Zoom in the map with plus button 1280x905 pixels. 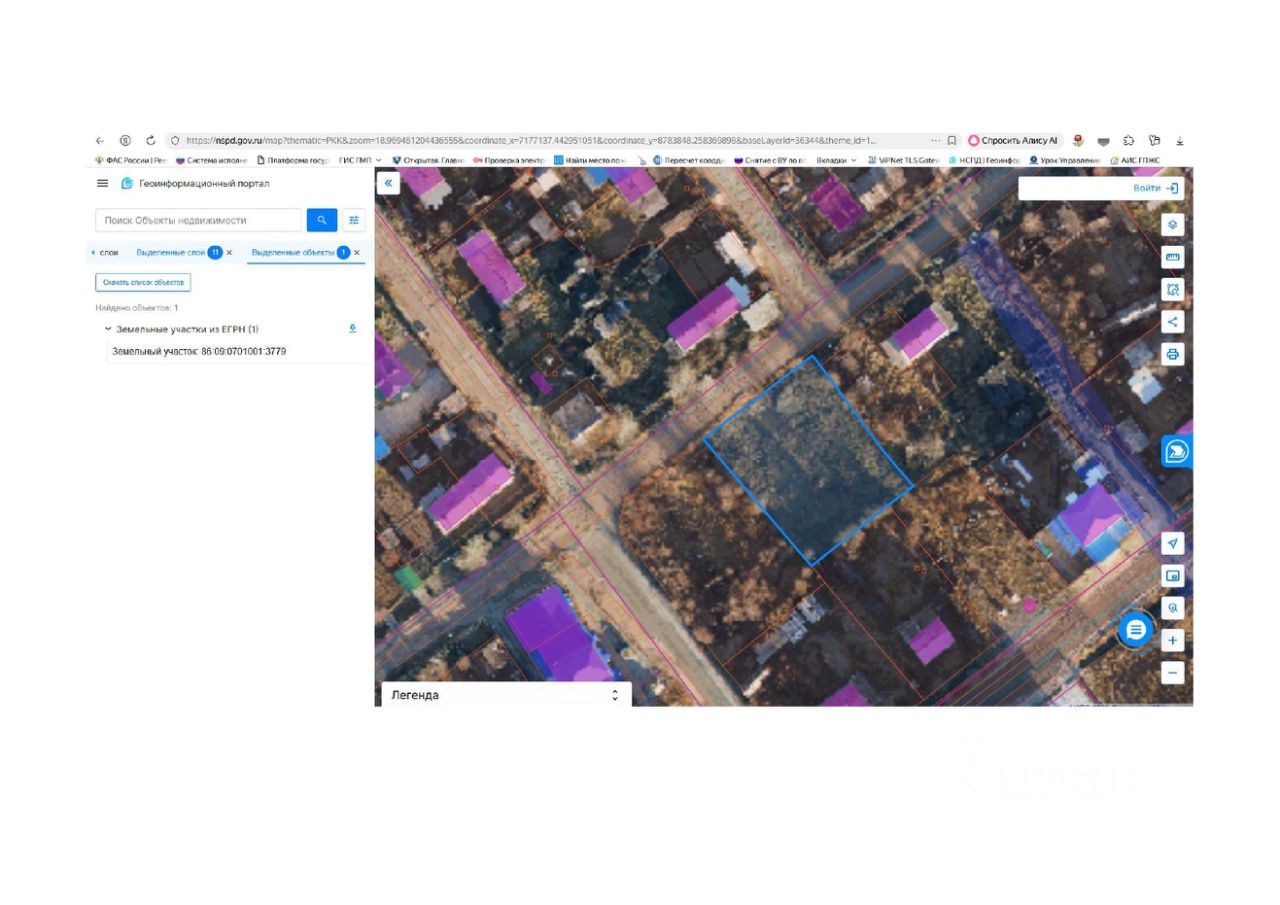point(1173,640)
